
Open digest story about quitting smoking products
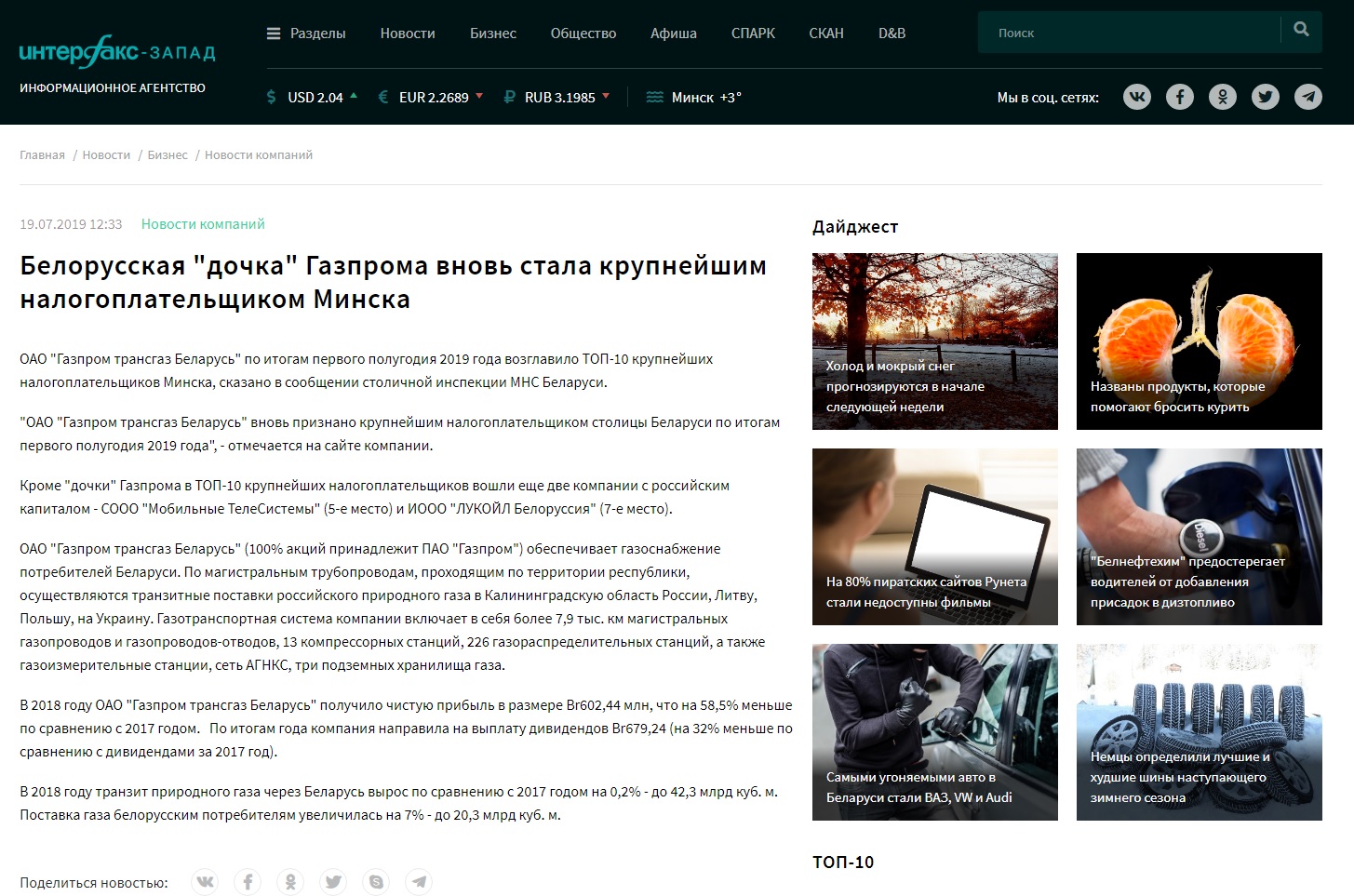(1200, 341)
